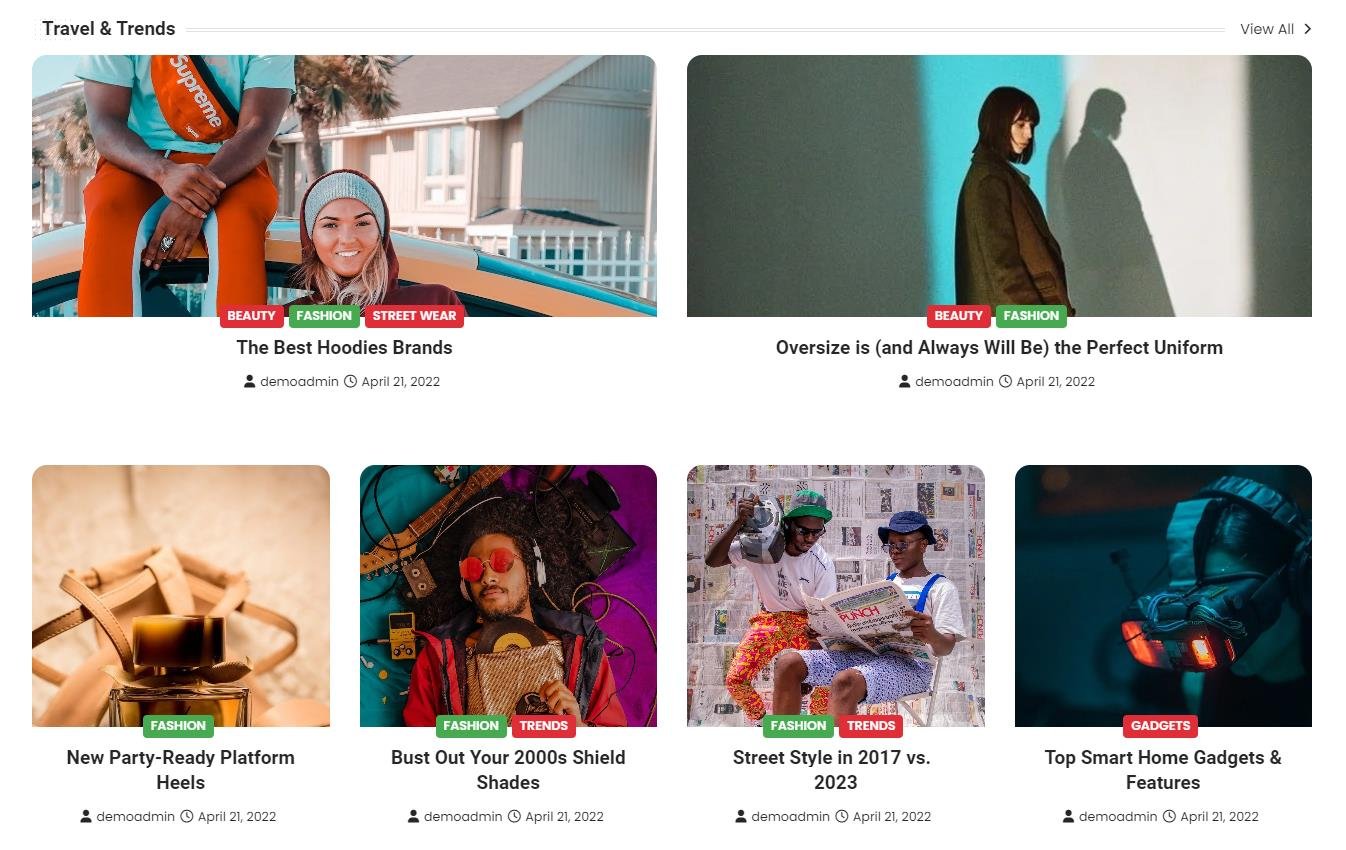The width and height of the screenshot is (1346, 850).
Task: Click clock icon under Bust Out 2000s Shield Shades
Action: click(514, 816)
